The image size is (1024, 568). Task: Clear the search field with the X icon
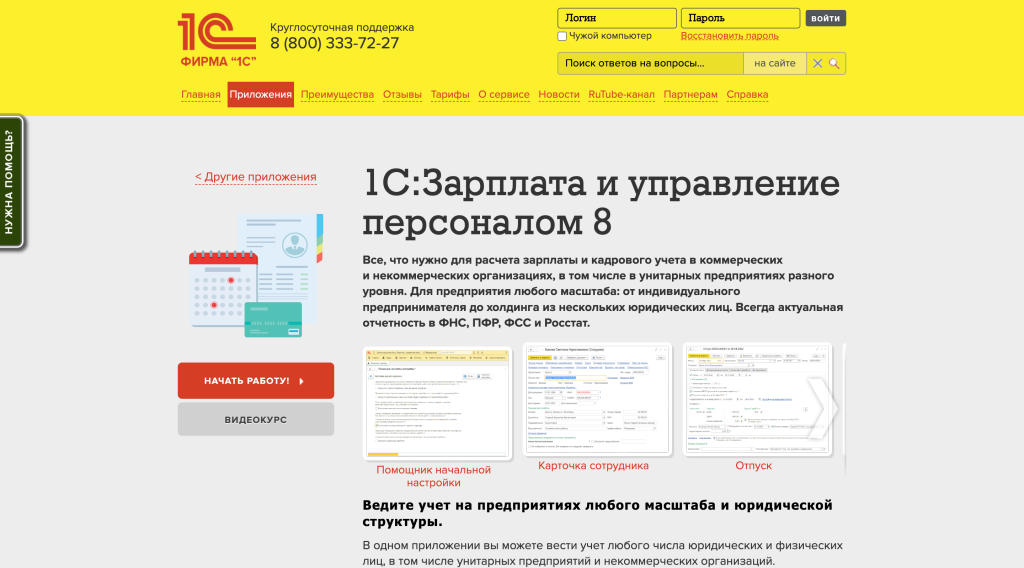817,63
